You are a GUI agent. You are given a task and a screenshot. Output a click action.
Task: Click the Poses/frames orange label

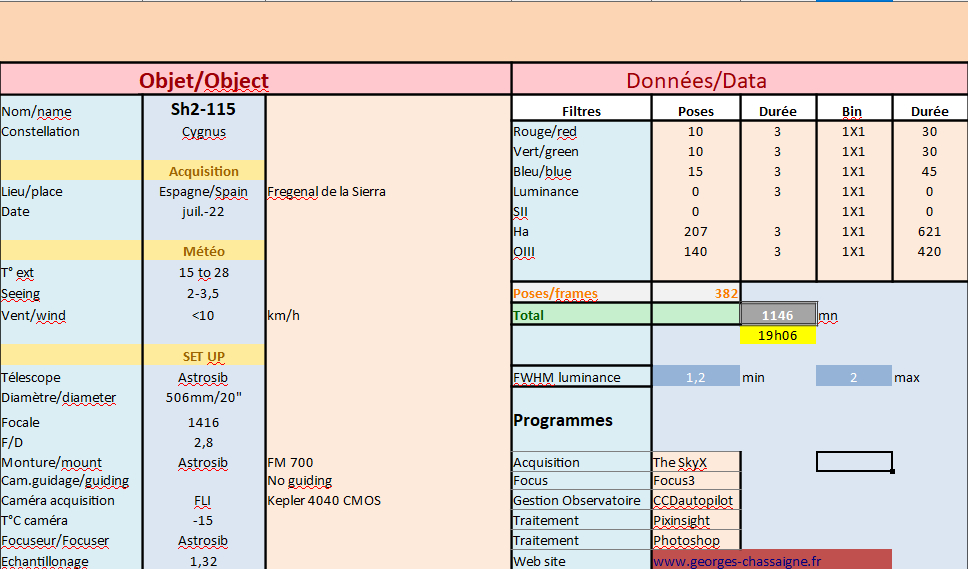[x=582, y=293]
